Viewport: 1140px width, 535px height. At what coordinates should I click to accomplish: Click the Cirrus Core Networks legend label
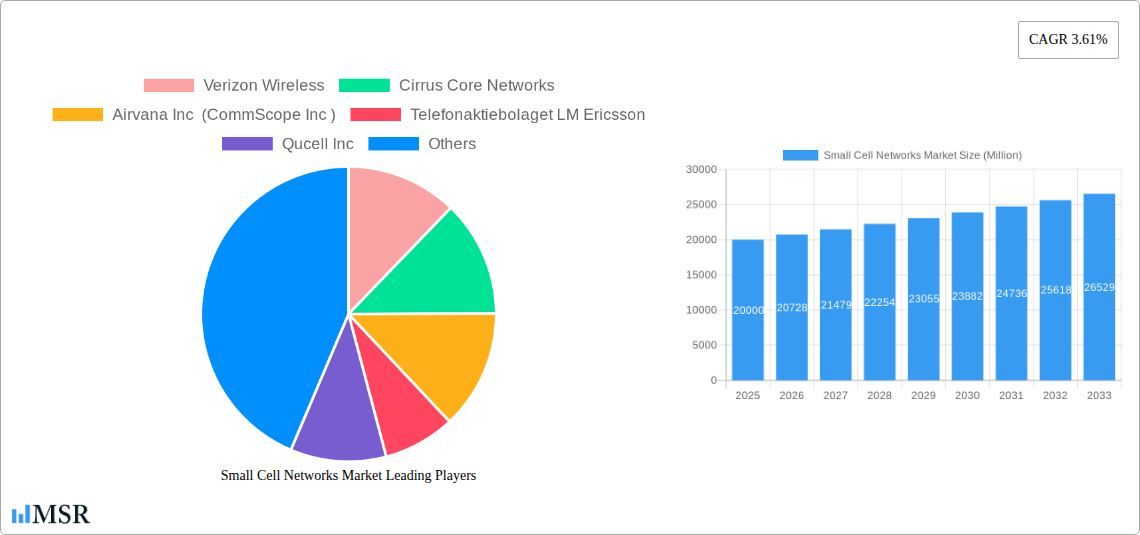(477, 86)
